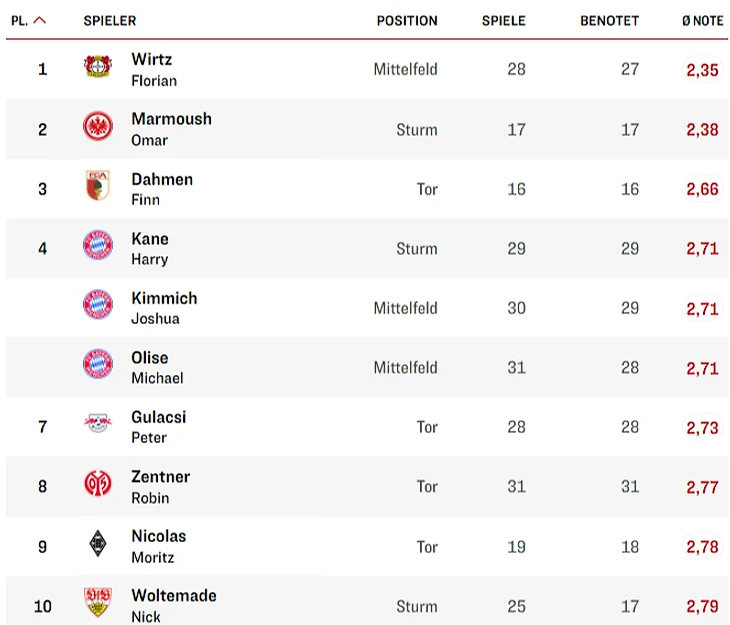
Task: Sort by the BENOTET column header
Action: coord(609,20)
